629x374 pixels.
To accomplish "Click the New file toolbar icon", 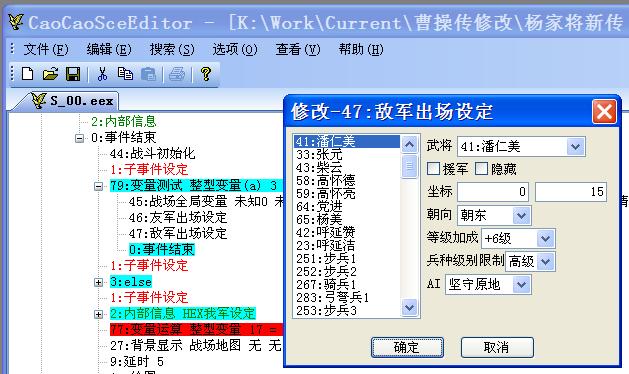I will click(x=27, y=74).
